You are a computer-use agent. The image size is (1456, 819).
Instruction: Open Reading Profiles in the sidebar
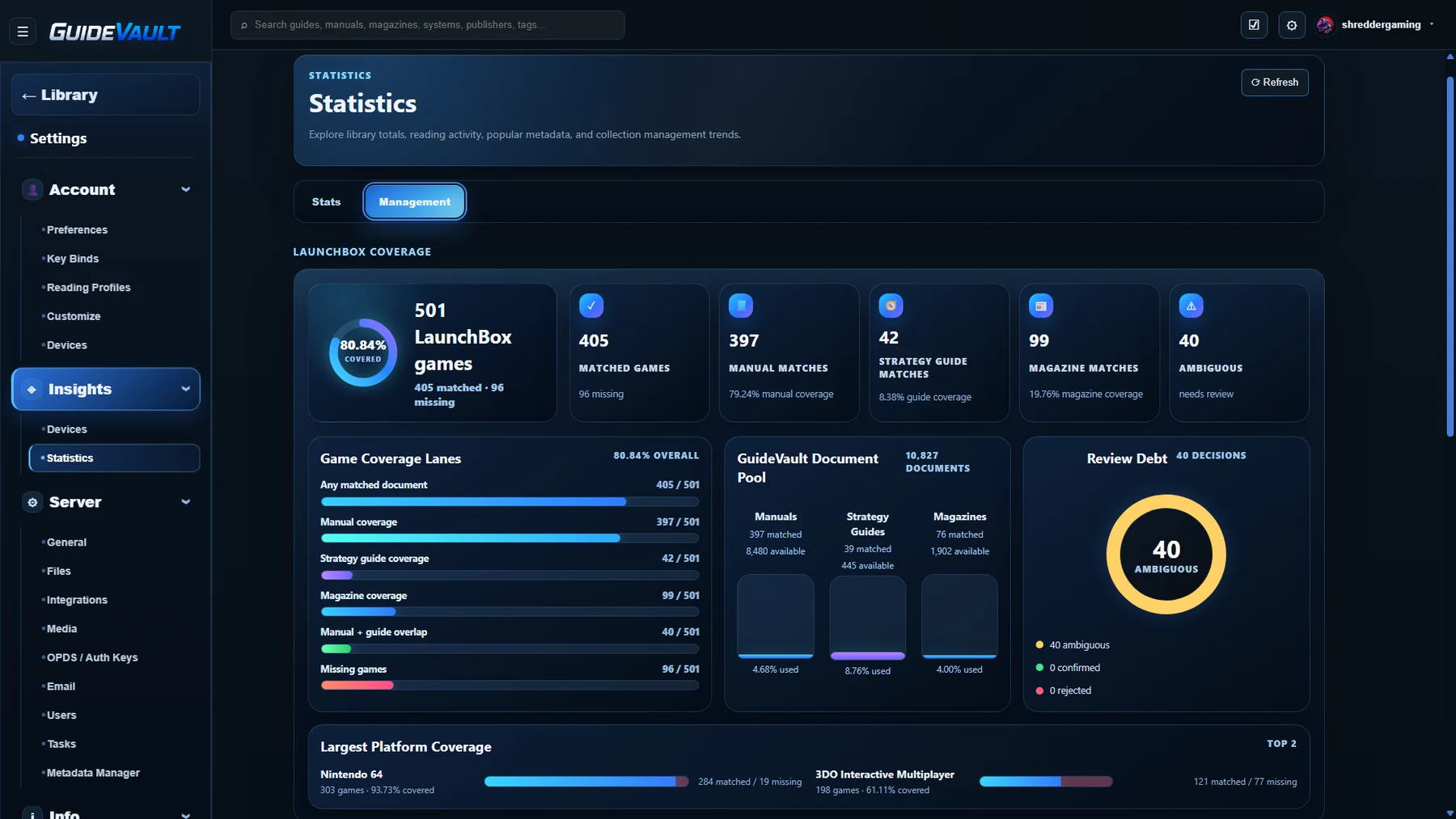(88, 288)
